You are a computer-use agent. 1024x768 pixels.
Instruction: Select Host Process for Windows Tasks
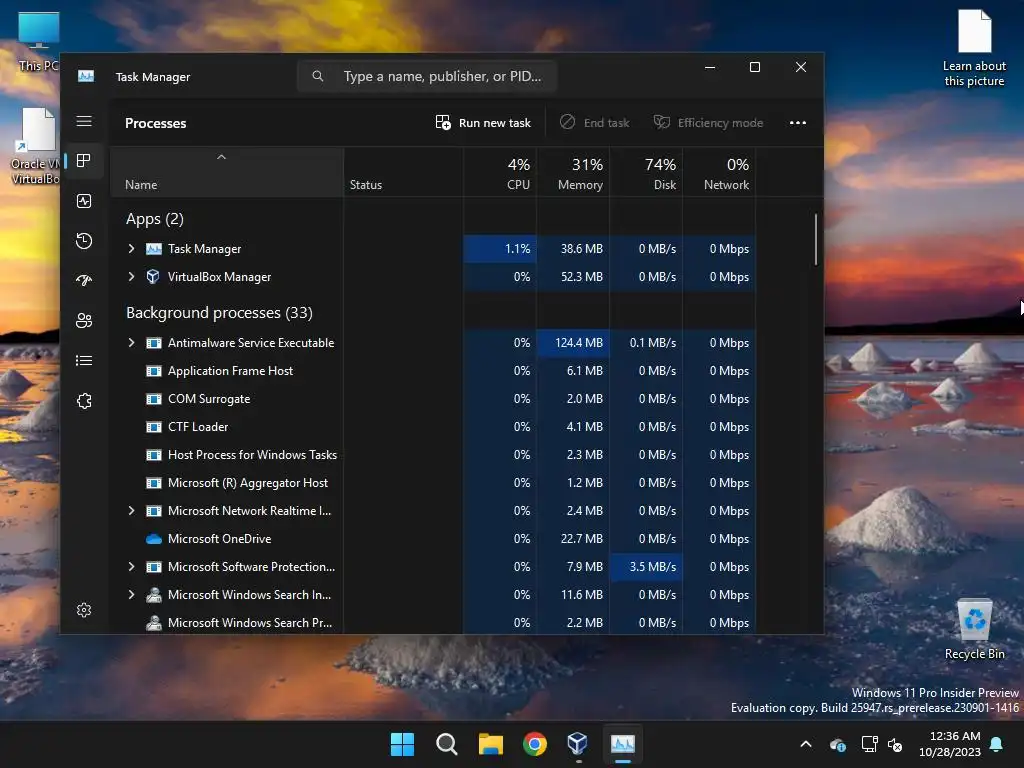pyautogui.click(x=434, y=455)
